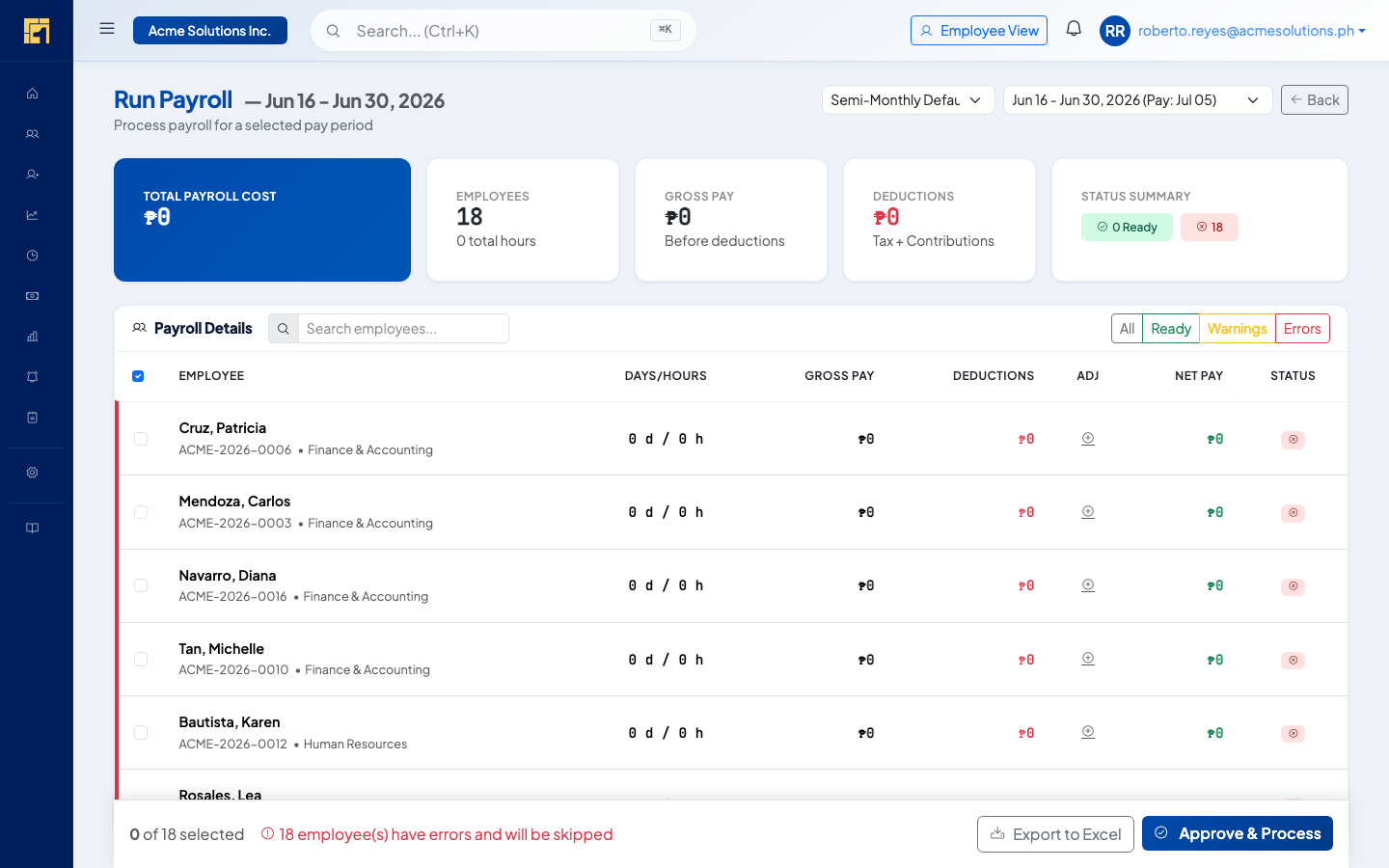Click the Net Pay column header
This screenshot has width=1389, height=868.
(x=1199, y=376)
